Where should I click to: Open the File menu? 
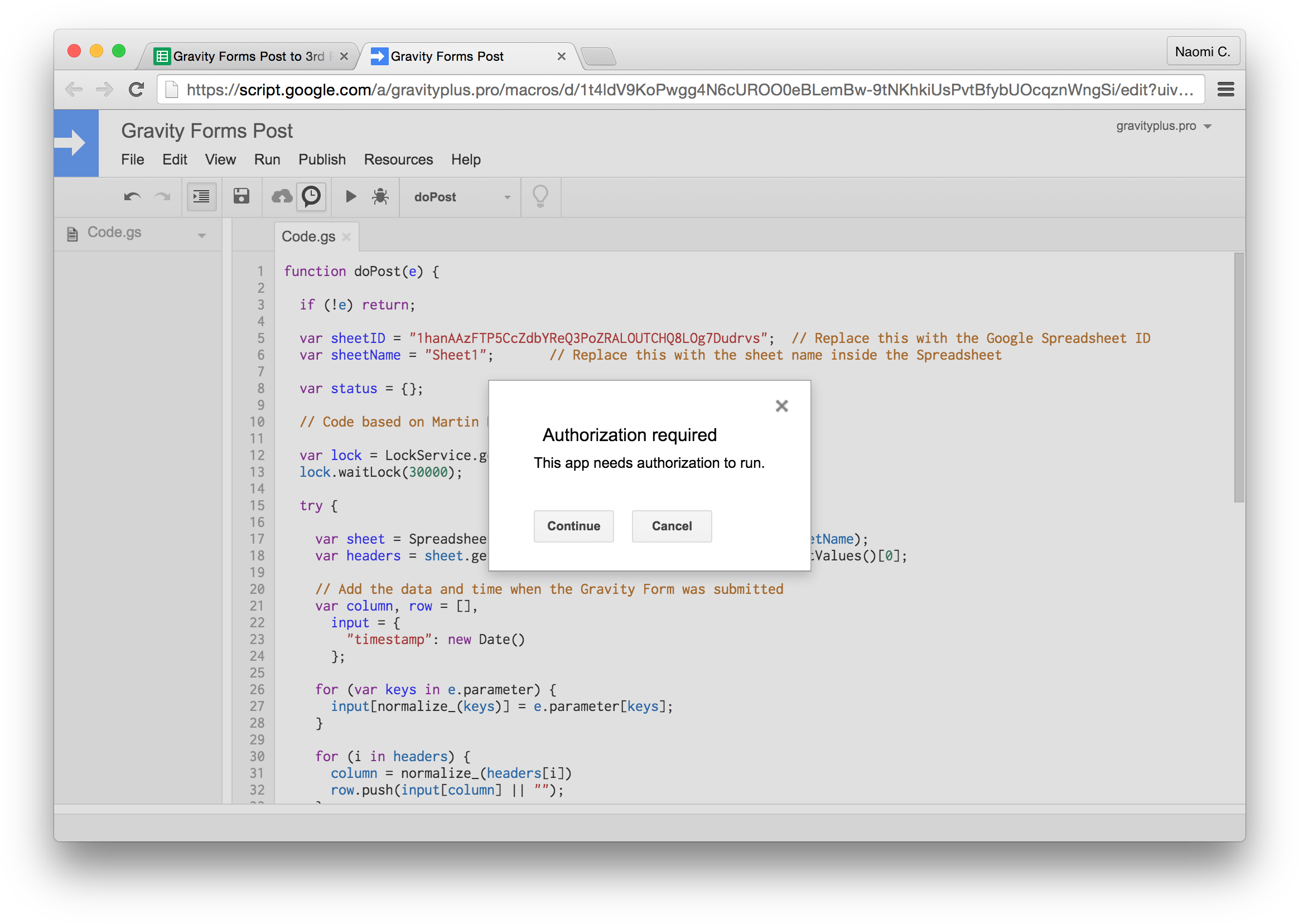(133, 159)
